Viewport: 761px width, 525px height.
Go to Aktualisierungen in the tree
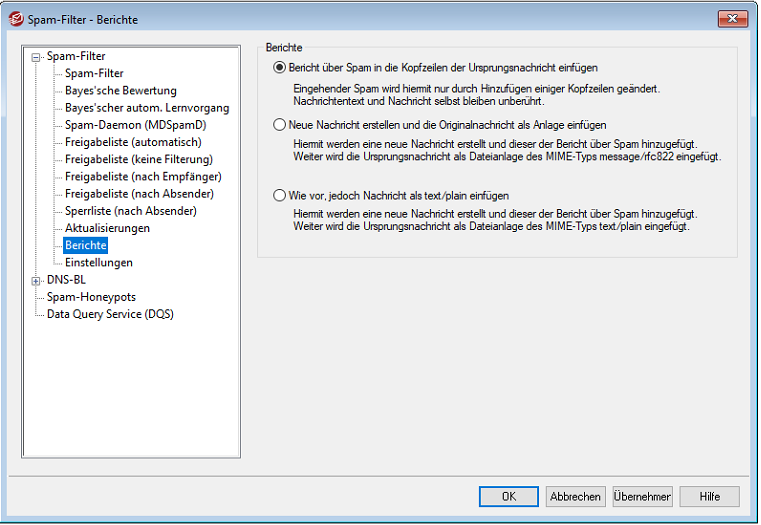[x=107, y=228]
